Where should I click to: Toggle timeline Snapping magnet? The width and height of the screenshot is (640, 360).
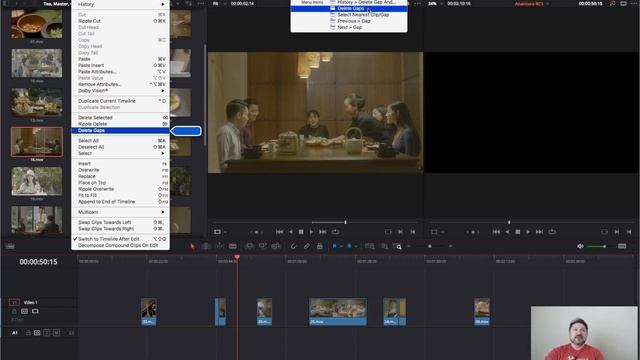(293, 246)
